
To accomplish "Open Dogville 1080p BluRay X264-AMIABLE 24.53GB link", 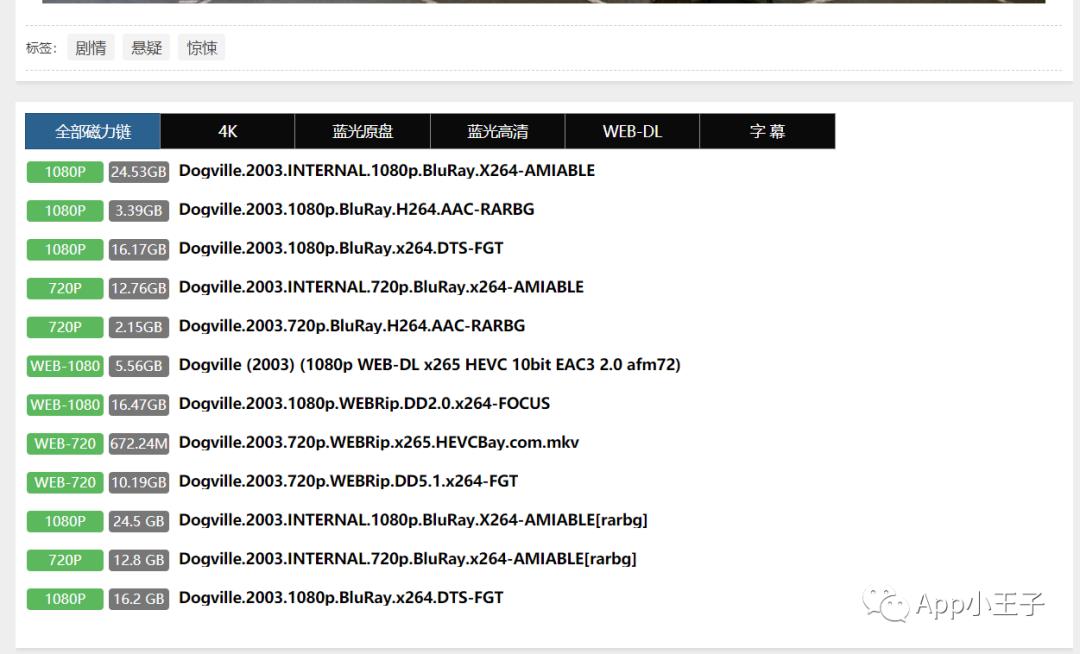I will coord(386,171).
